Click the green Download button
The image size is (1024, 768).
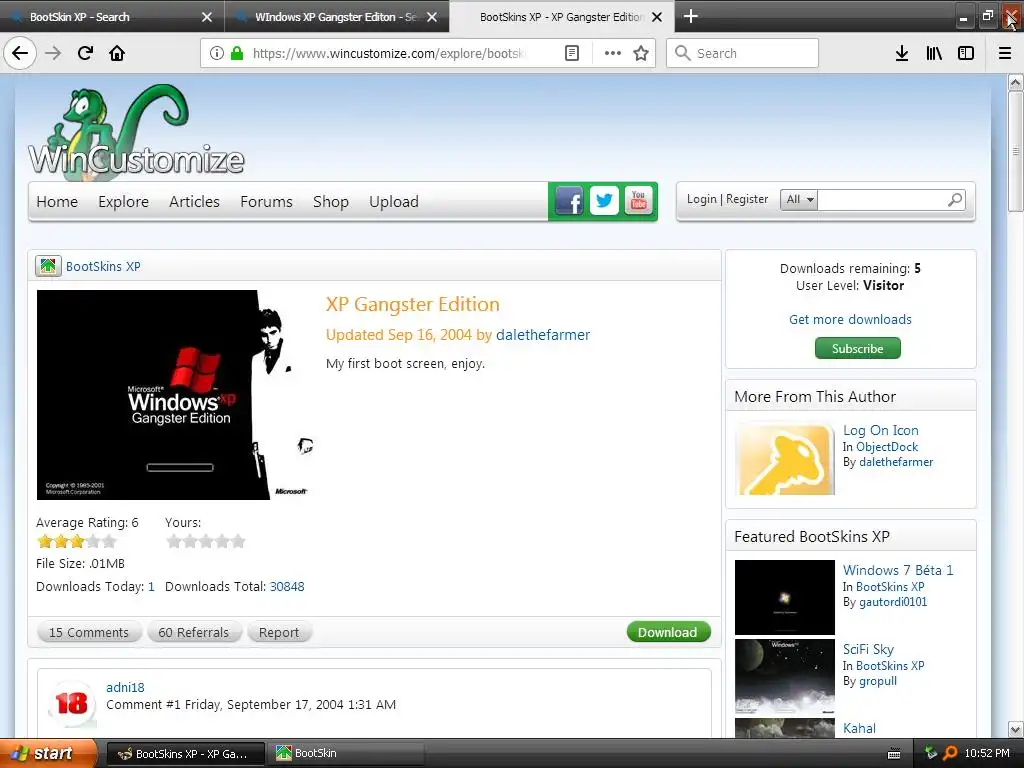(668, 632)
